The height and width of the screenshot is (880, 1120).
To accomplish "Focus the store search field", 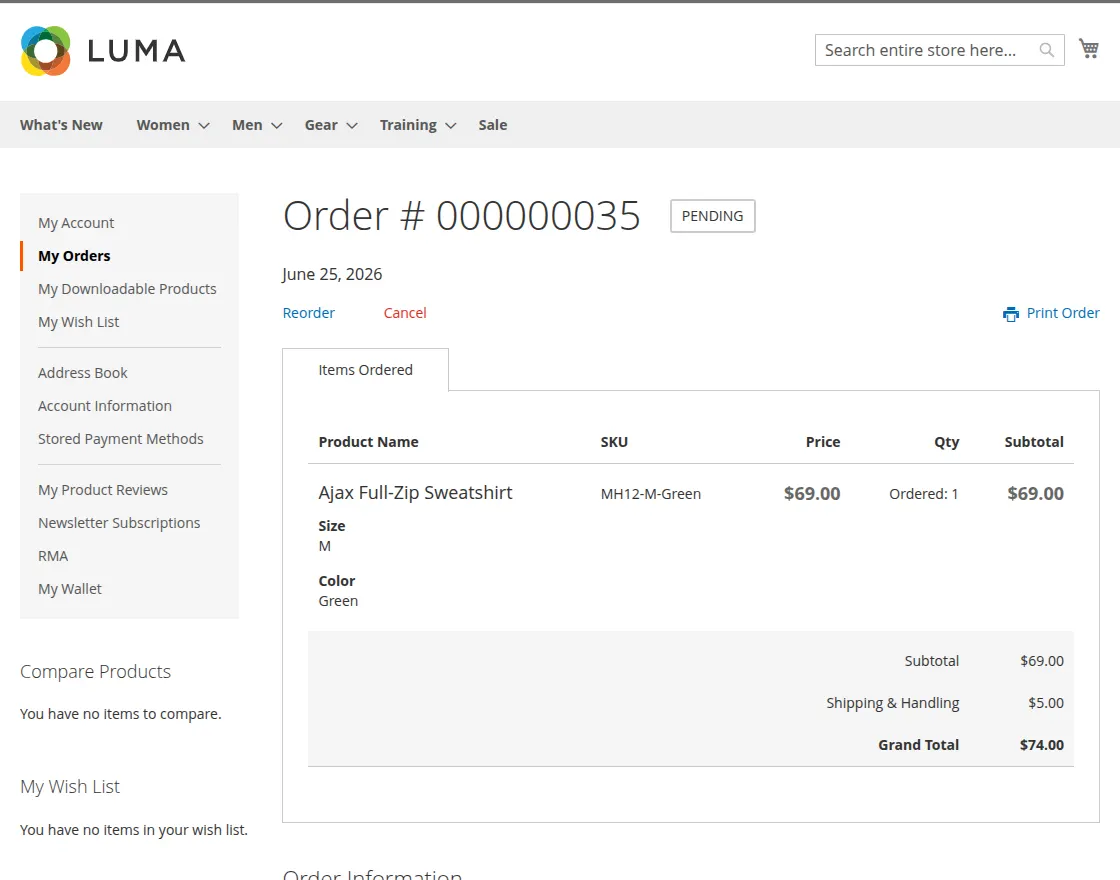I will click(x=939, y=50).
